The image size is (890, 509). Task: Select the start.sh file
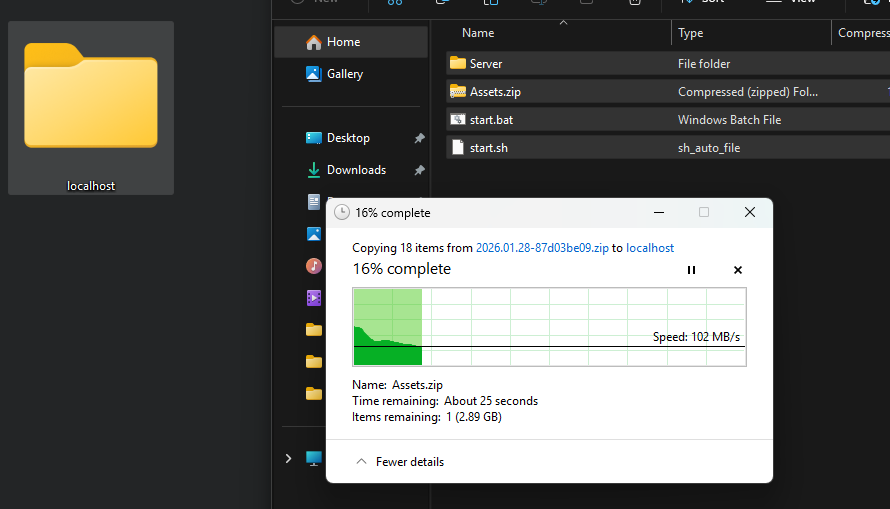click(x=668, y=148)
